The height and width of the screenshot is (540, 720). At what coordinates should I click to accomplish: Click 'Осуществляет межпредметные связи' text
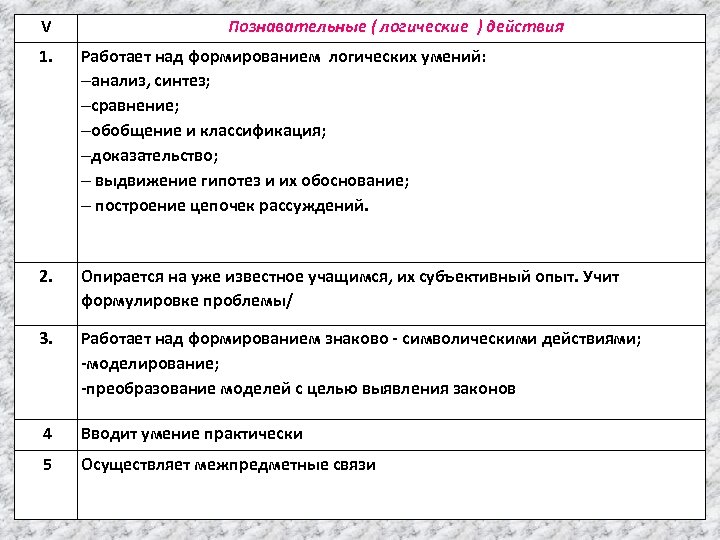(228, 465)
